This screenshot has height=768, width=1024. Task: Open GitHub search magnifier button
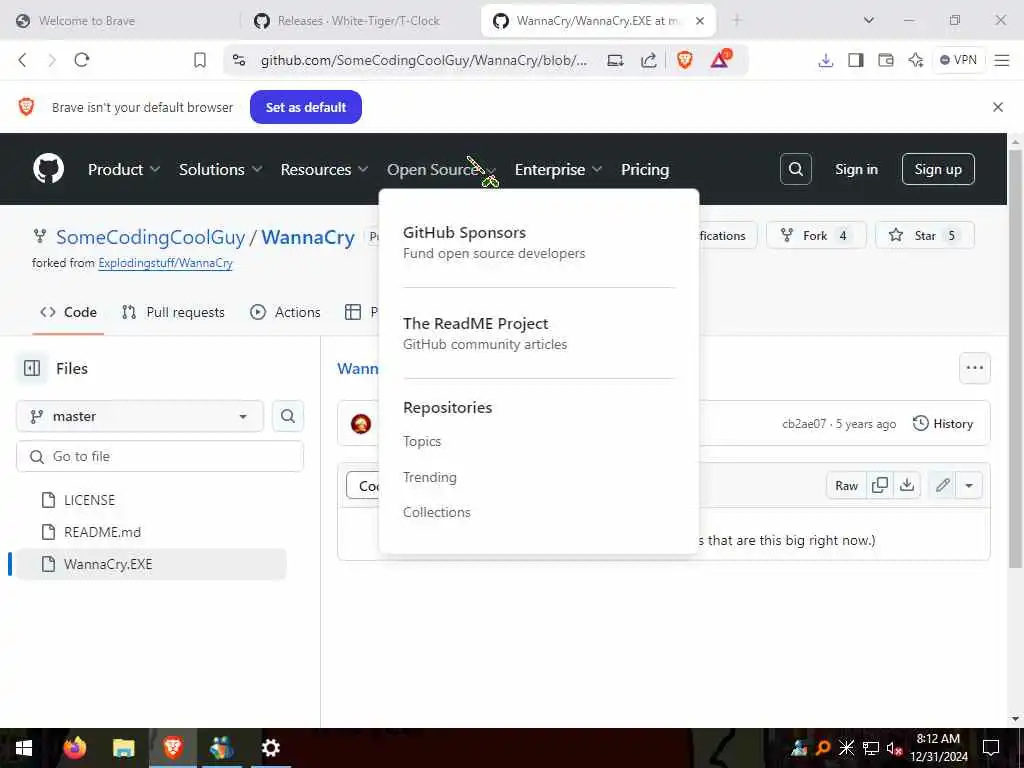tap(795, 169)
